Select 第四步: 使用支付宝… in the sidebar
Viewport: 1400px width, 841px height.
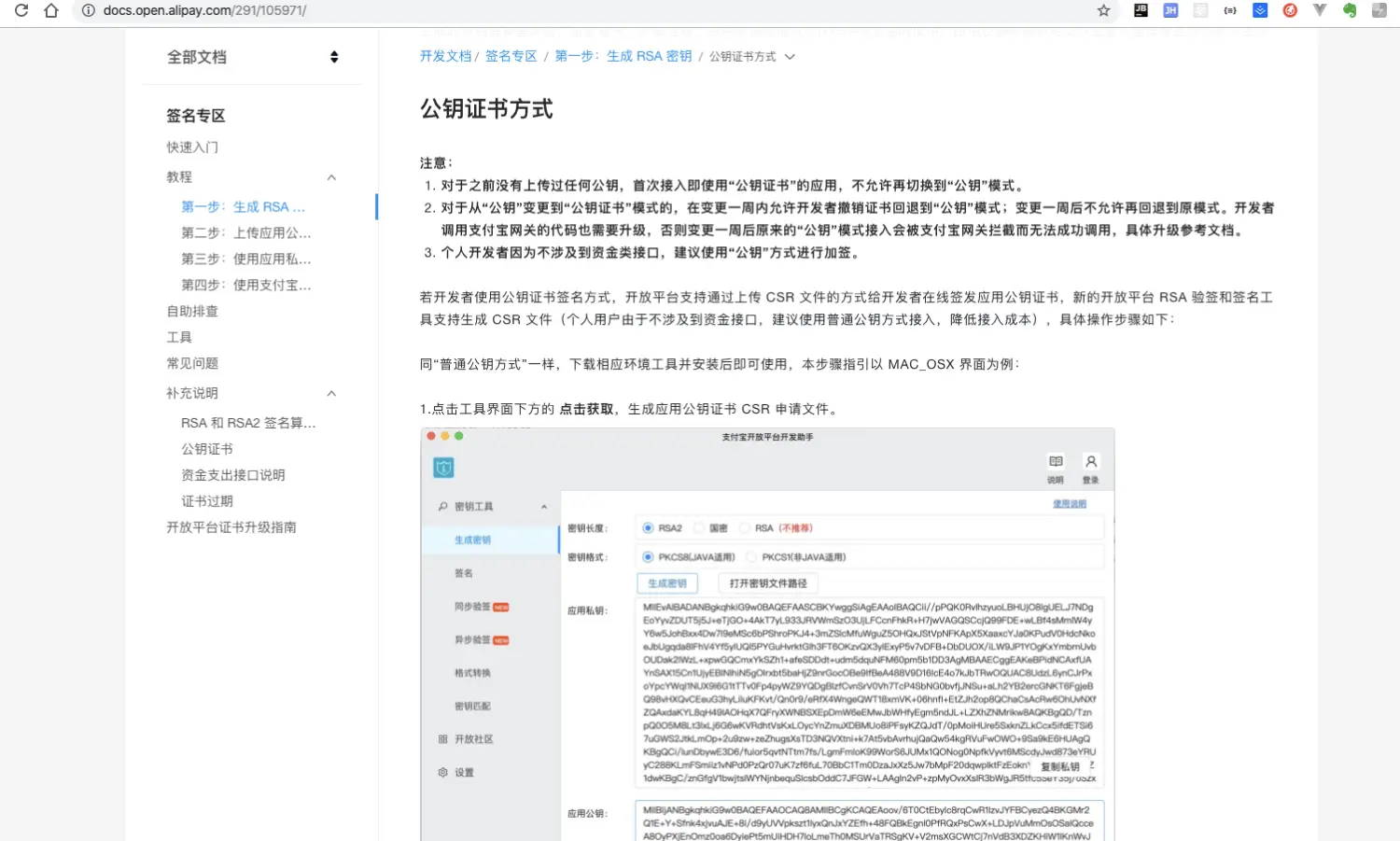coord(246,285)
